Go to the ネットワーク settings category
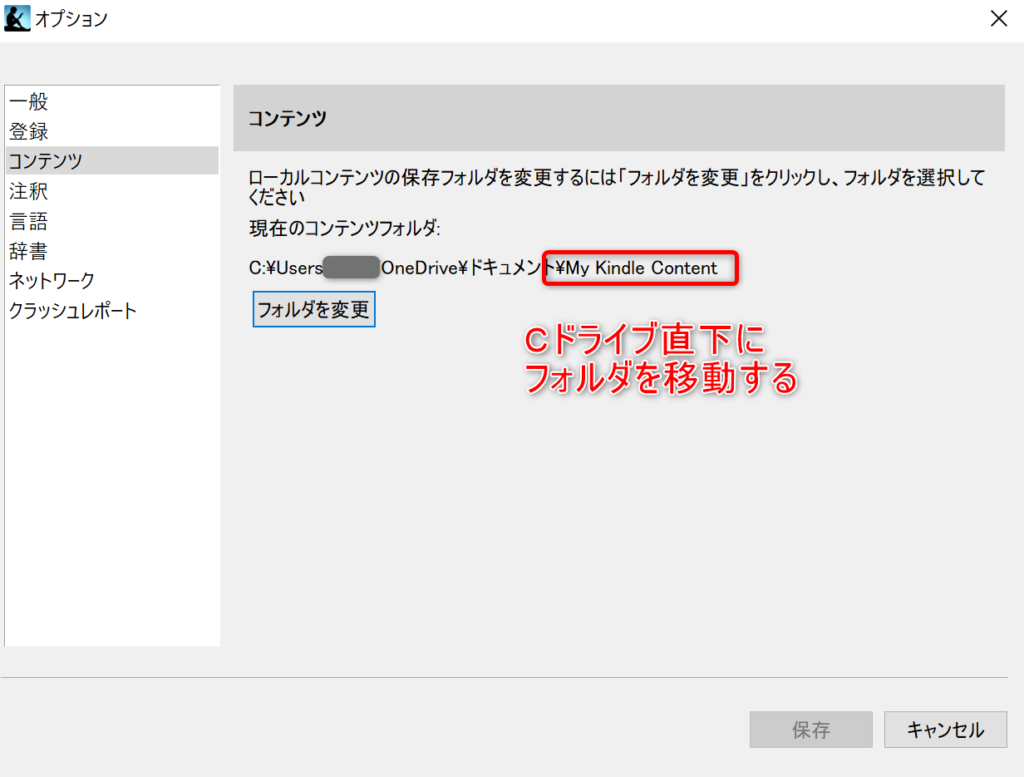This screenshot has width=1024, height=777. (x=112, y=281)
